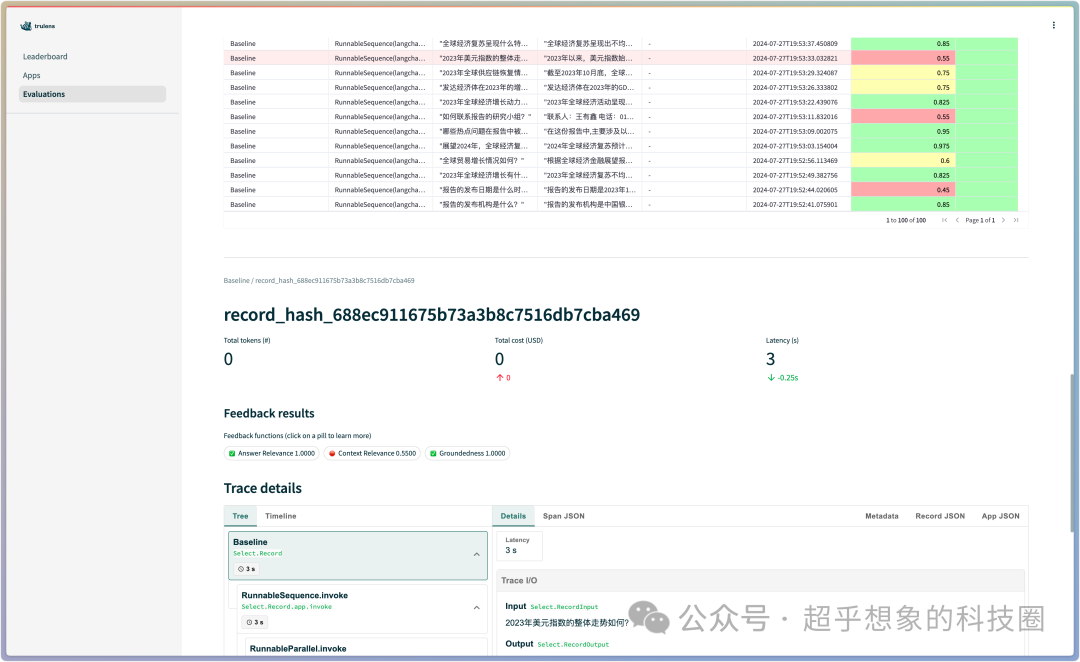
Task: Click clock icon on Baseline tree node
Action: tap(239, 569)
